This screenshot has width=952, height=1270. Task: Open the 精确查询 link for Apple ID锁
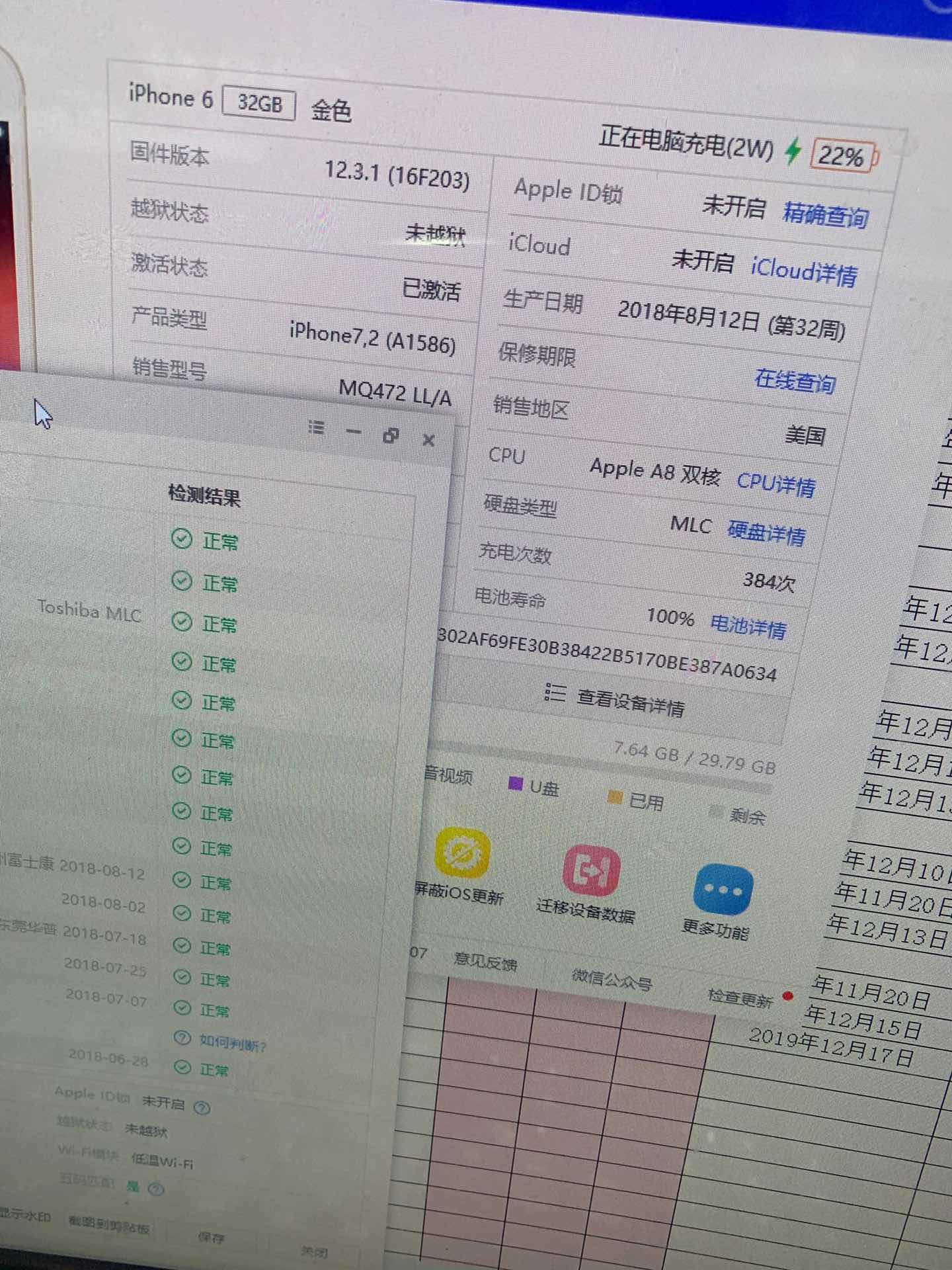(x=826, y=215)
